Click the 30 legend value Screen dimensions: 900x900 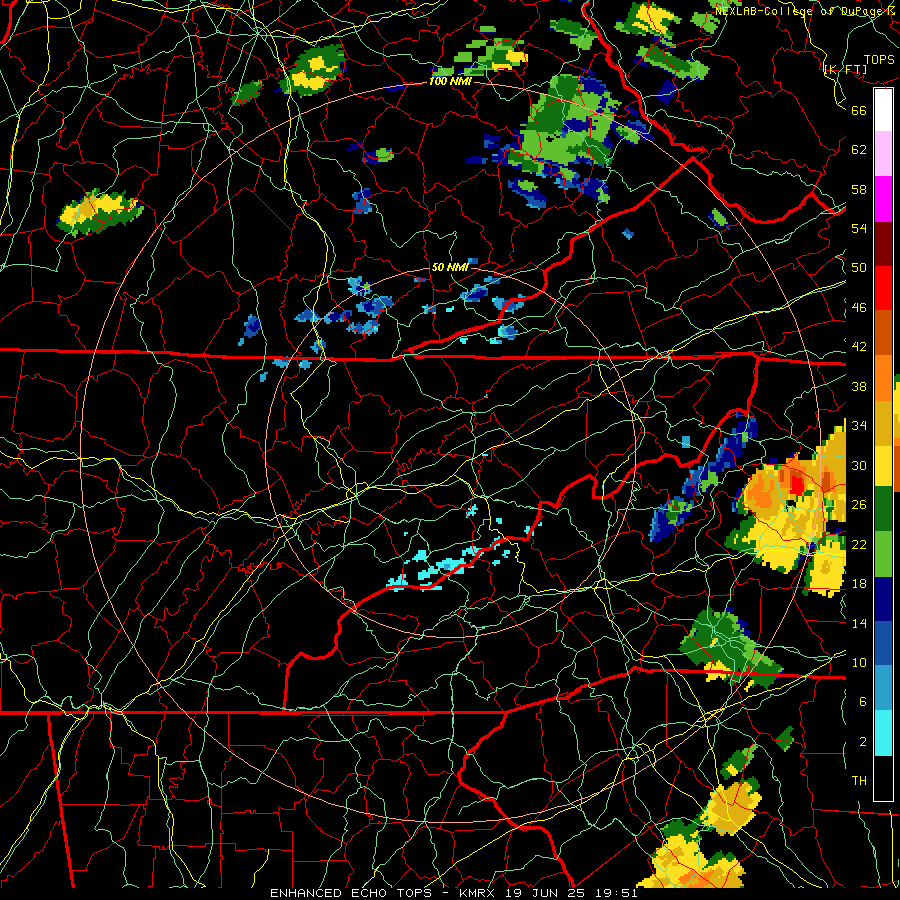859,465
